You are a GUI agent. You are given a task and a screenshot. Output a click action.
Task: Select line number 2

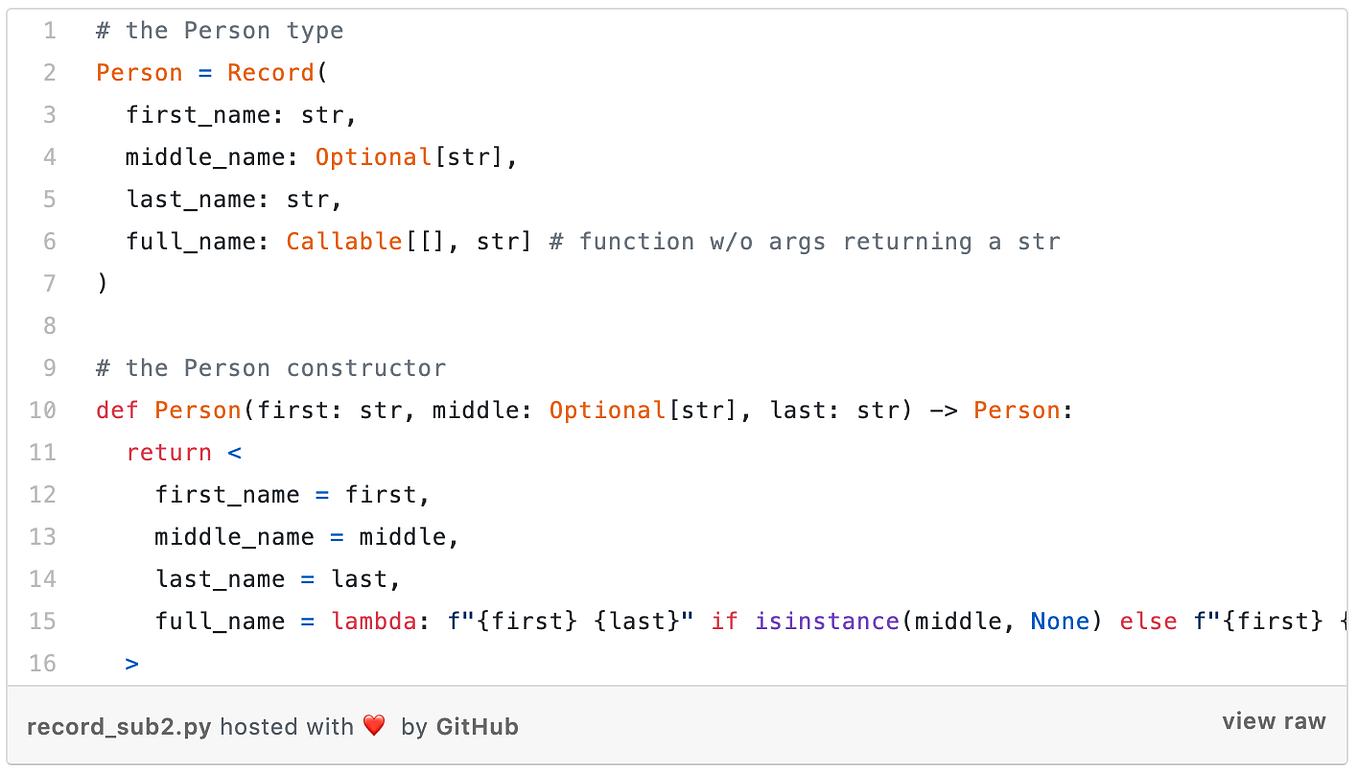click(50, 73)
